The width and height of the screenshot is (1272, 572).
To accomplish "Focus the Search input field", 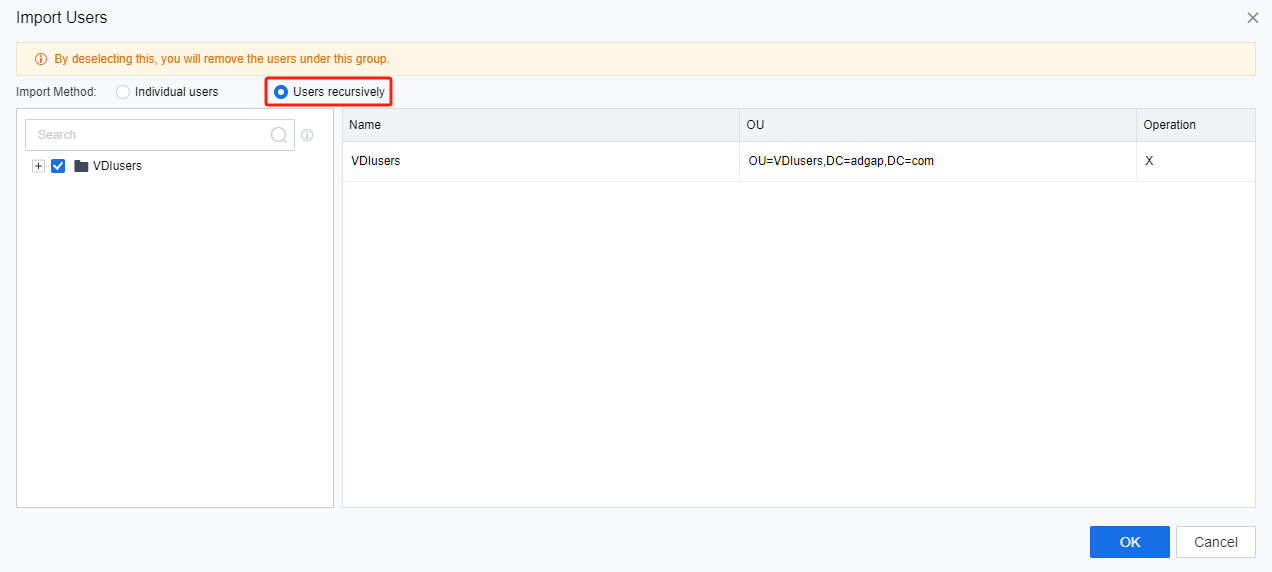I will pos(150,135).
